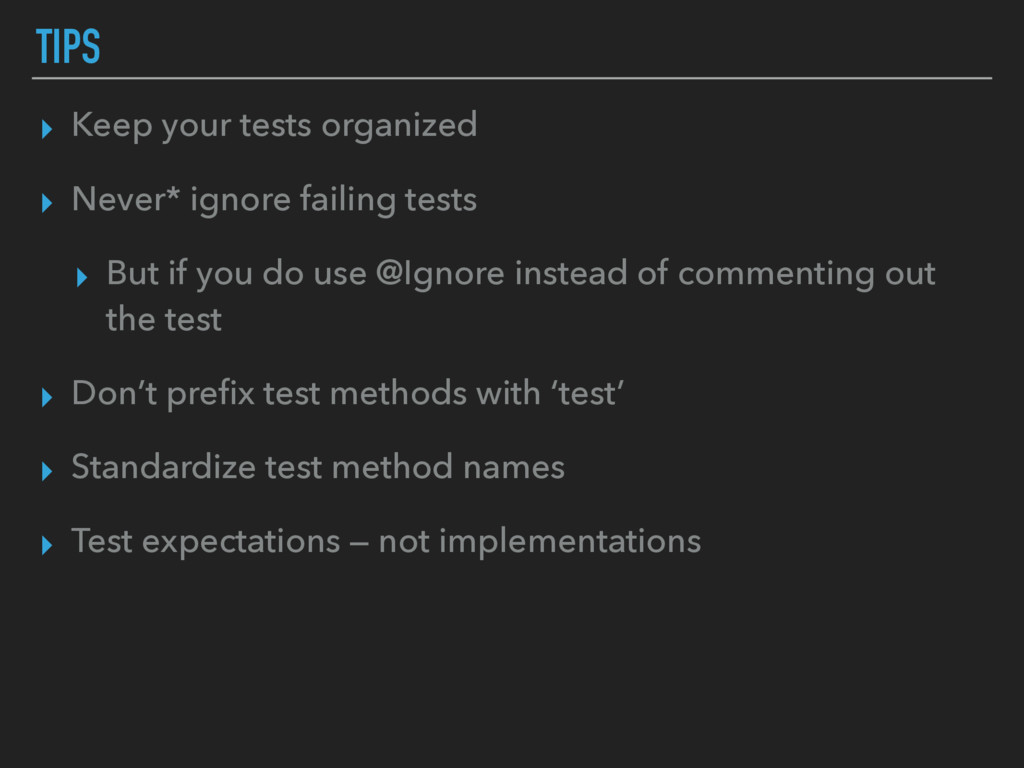
Task: Select the Standardize test method names line
Action: point(318,468)
